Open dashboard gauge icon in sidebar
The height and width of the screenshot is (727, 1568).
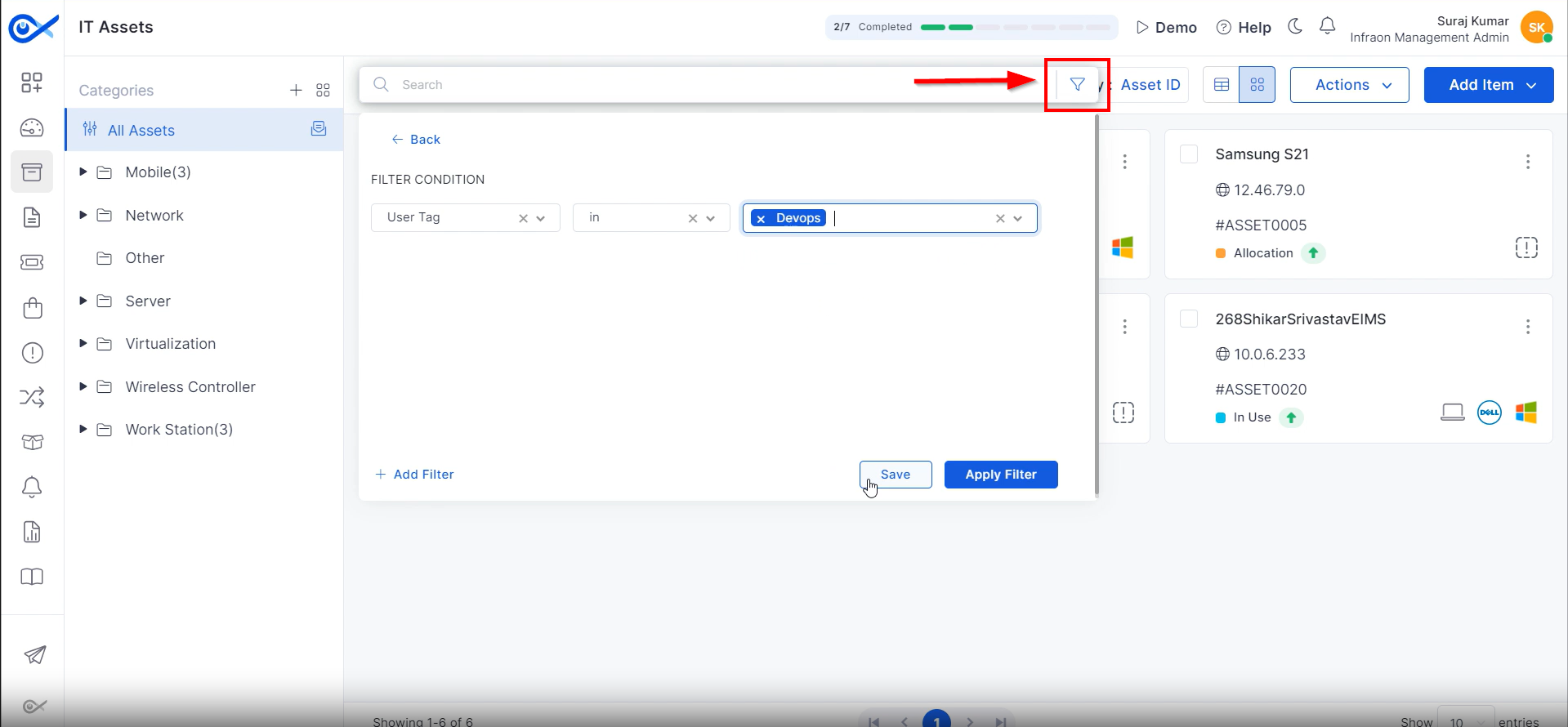32,127
